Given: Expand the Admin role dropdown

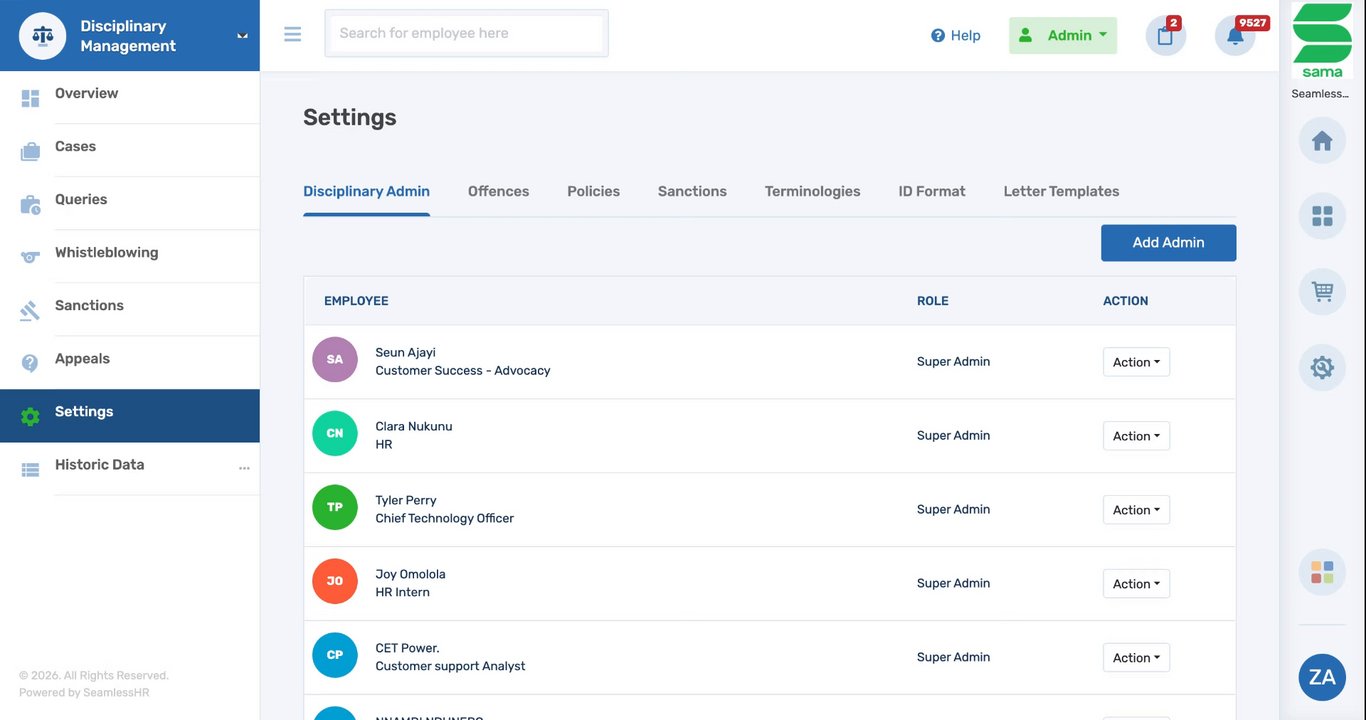Looking at the screenshot, I should click(1063, 36).
